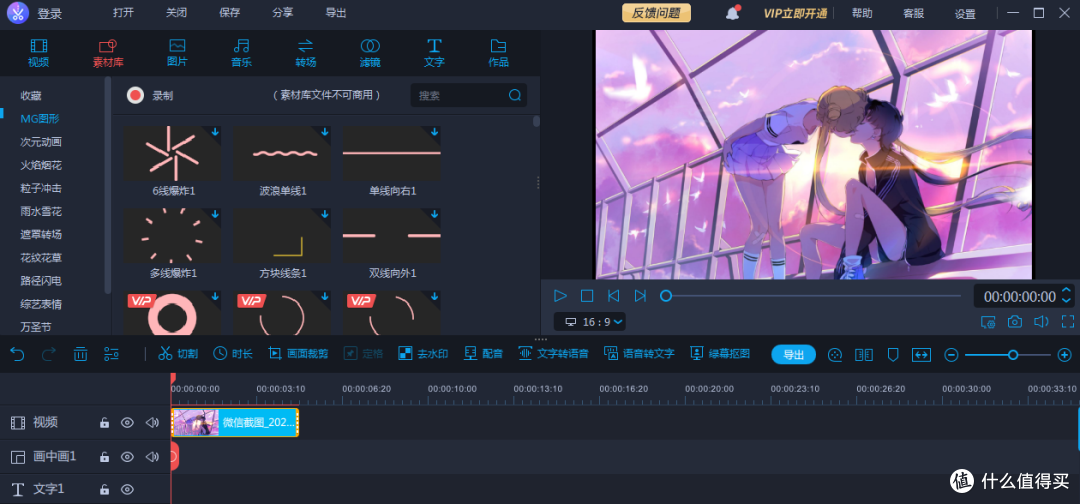Open the adjust settings sliders icon
This screenshot has width=1080, height=504.
coord(112,354)
